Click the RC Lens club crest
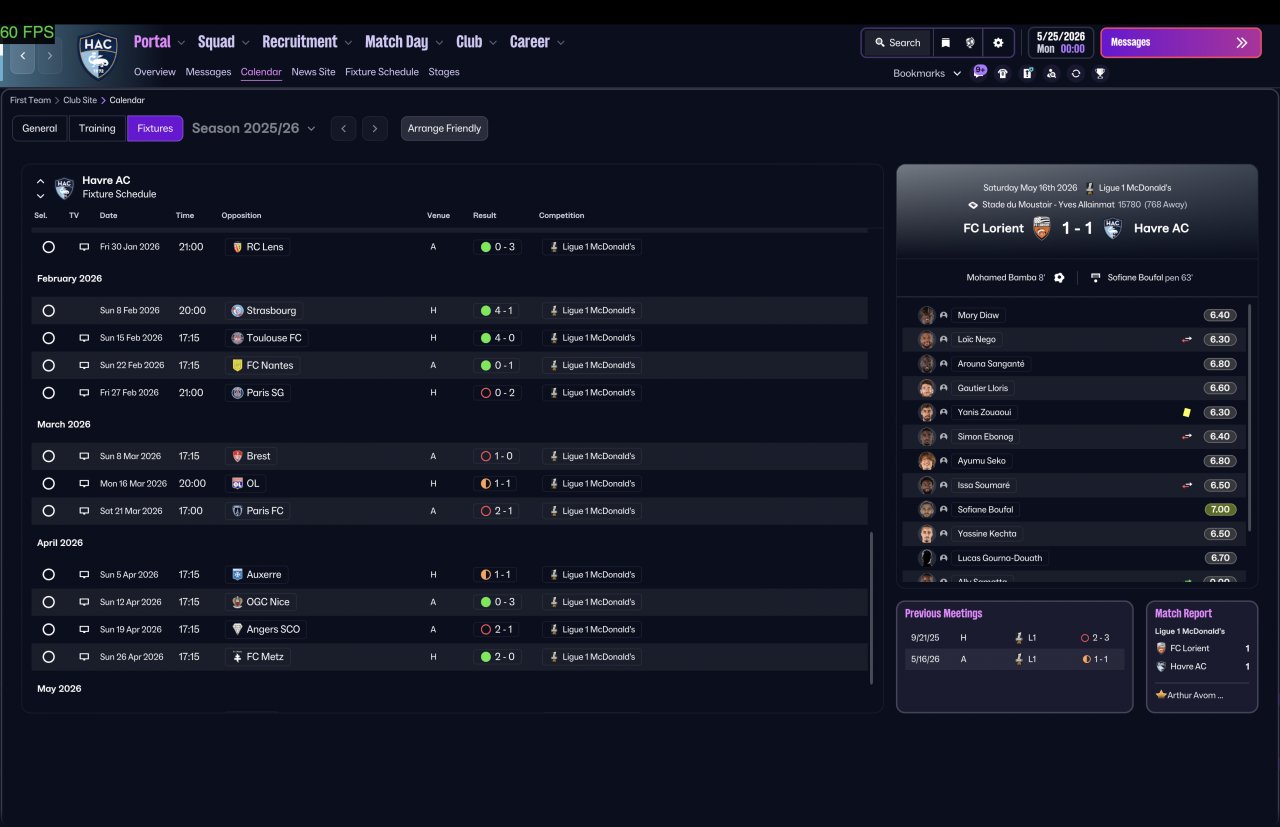This screenshot has height=827, width=1280. coord(237,247)
